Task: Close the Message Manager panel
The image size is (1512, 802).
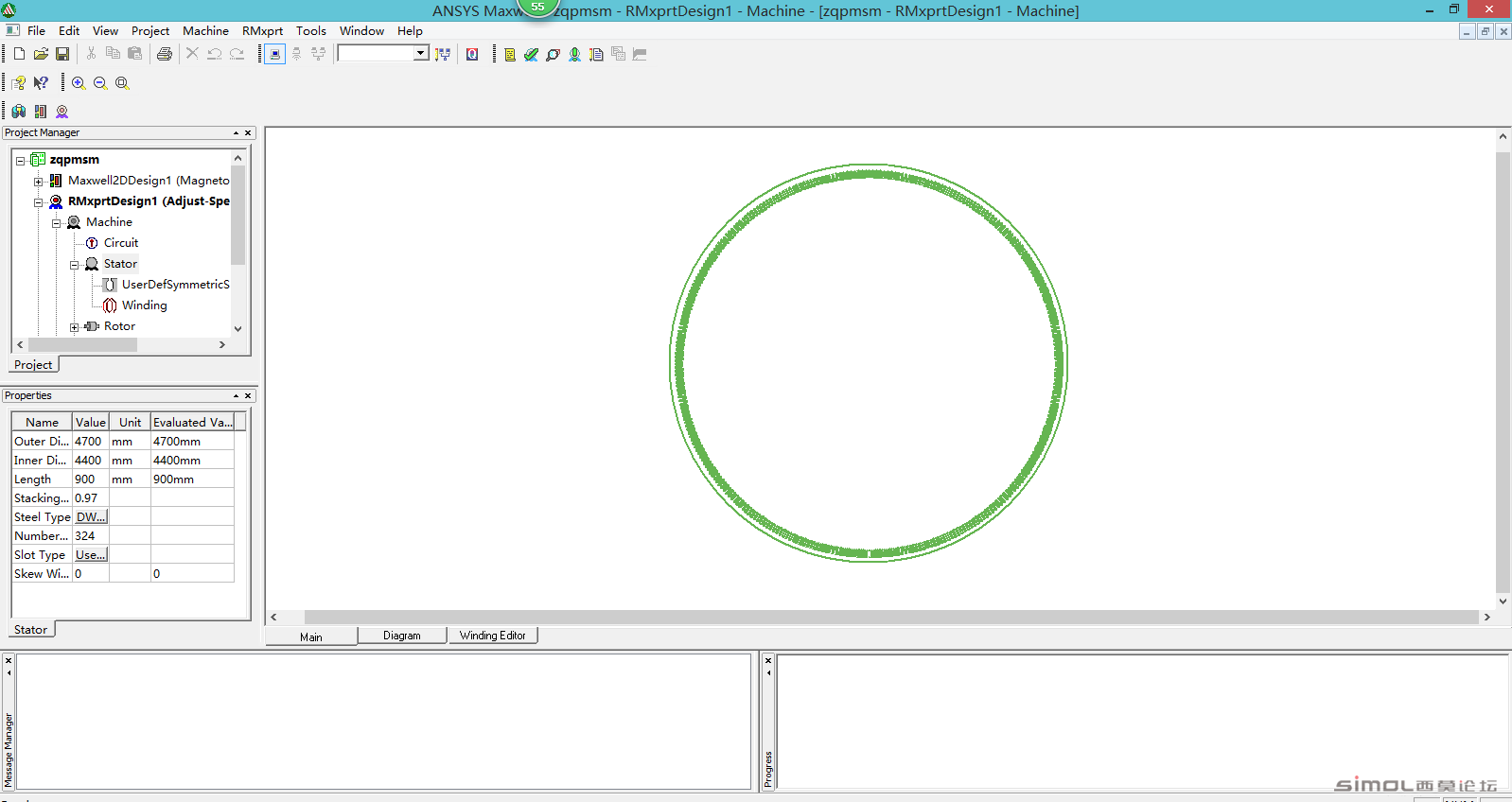Action: point(9,660)
